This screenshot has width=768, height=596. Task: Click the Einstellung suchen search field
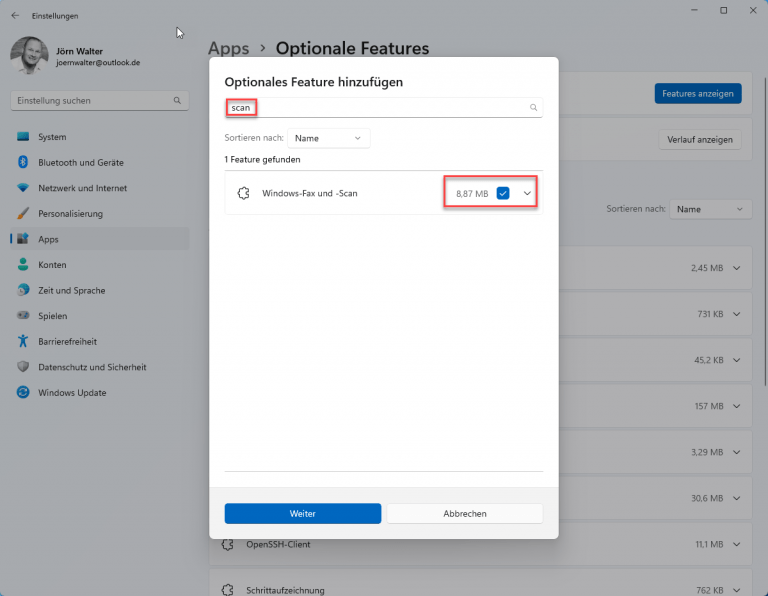(x=99, y=100)
